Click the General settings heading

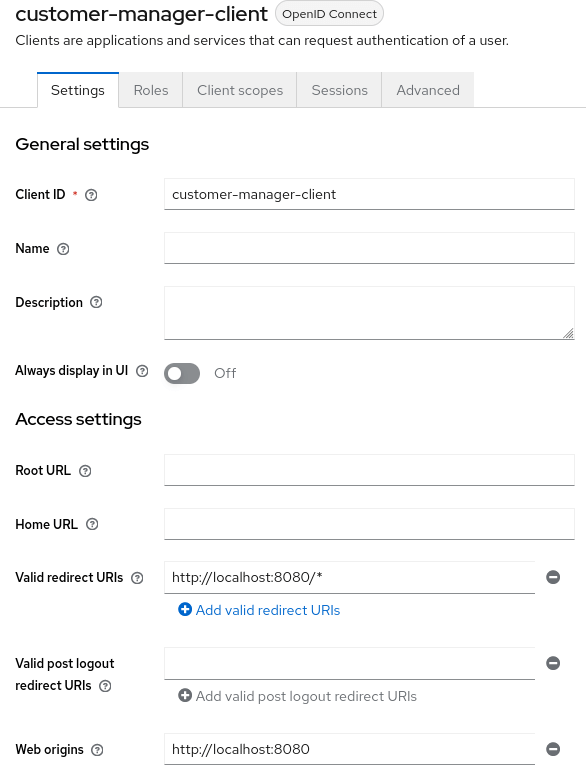click(x=82, y=144)
